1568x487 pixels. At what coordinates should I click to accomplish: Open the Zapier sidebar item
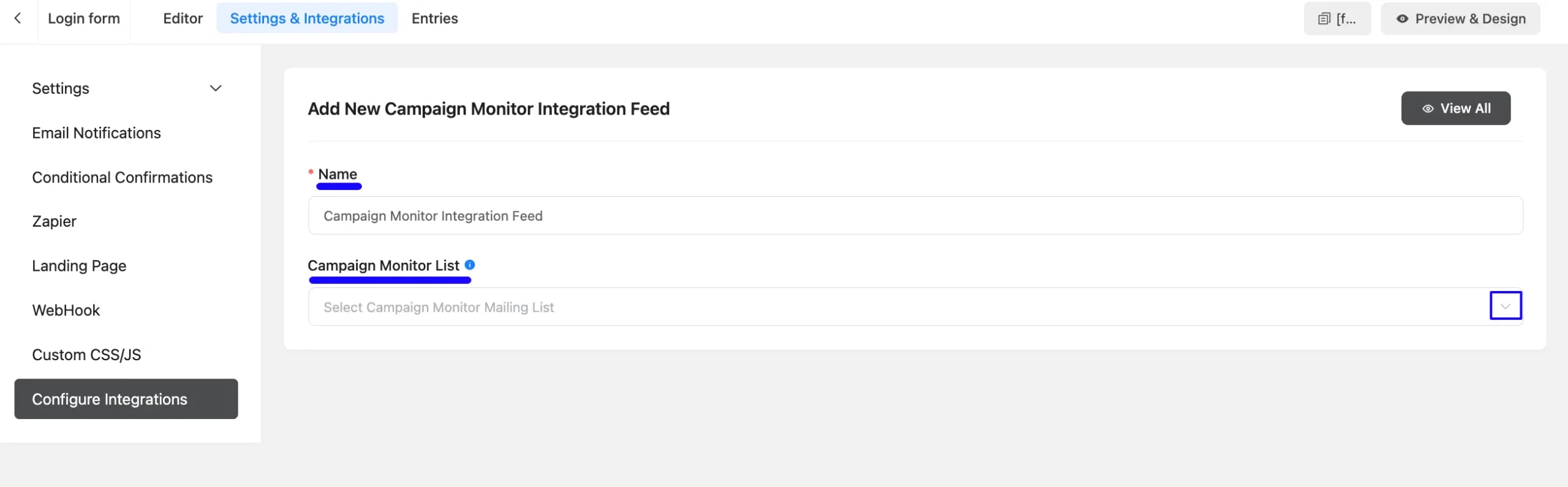point(54,222)
